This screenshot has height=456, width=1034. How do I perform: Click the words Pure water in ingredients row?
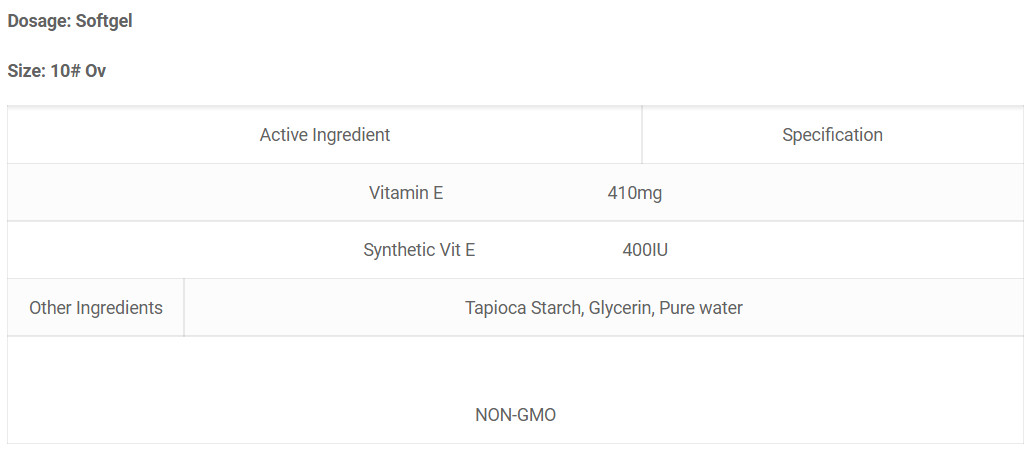click(701, 308)
